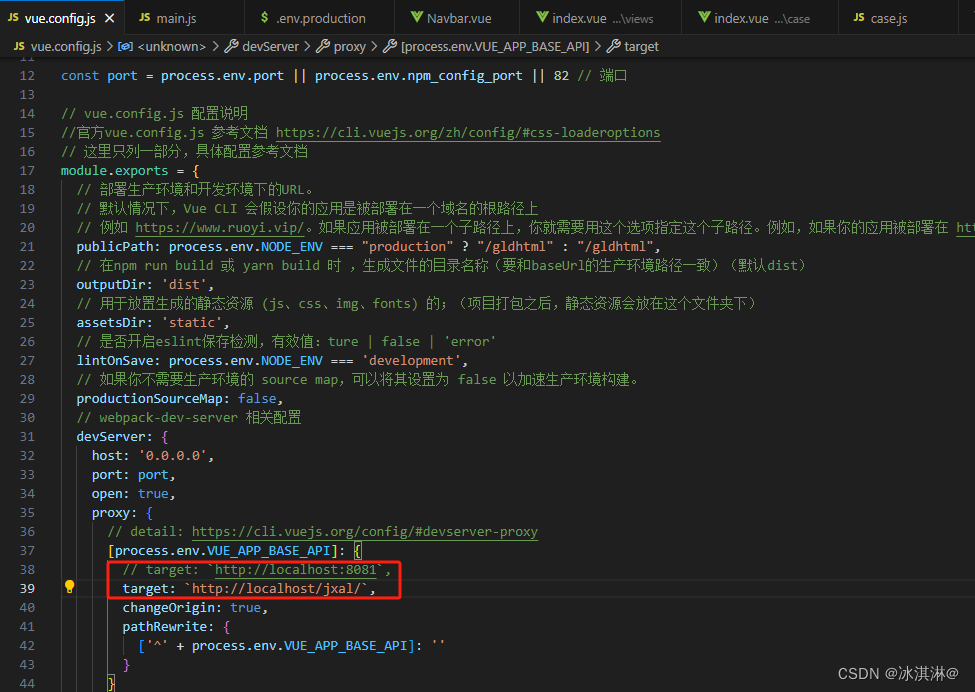Screen dimensions: 975x692
Task: Click the dollar icon on the .env.production tab
Action: [x=264, y=17]
